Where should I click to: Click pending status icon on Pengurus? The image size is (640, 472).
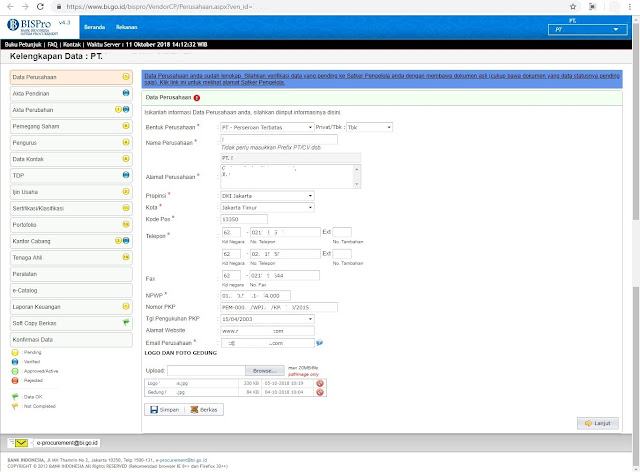[126, 142]
